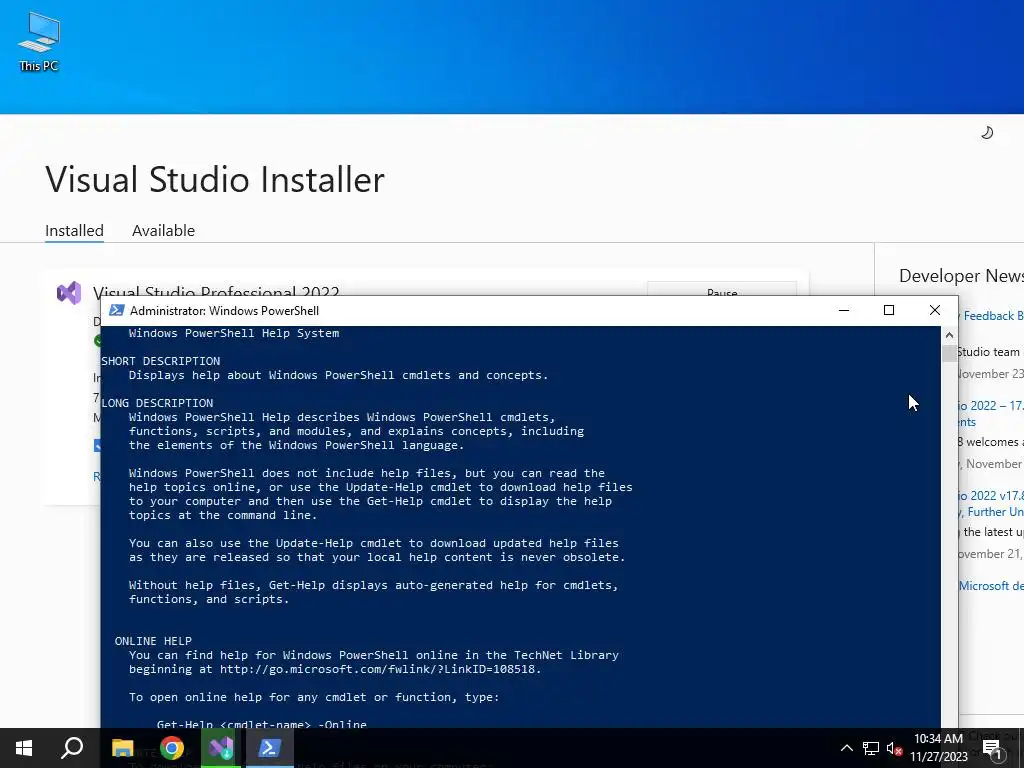Open the taskbar clock showing 10:34 AM
Screen dimensions: 1024x768
point(938,748)
